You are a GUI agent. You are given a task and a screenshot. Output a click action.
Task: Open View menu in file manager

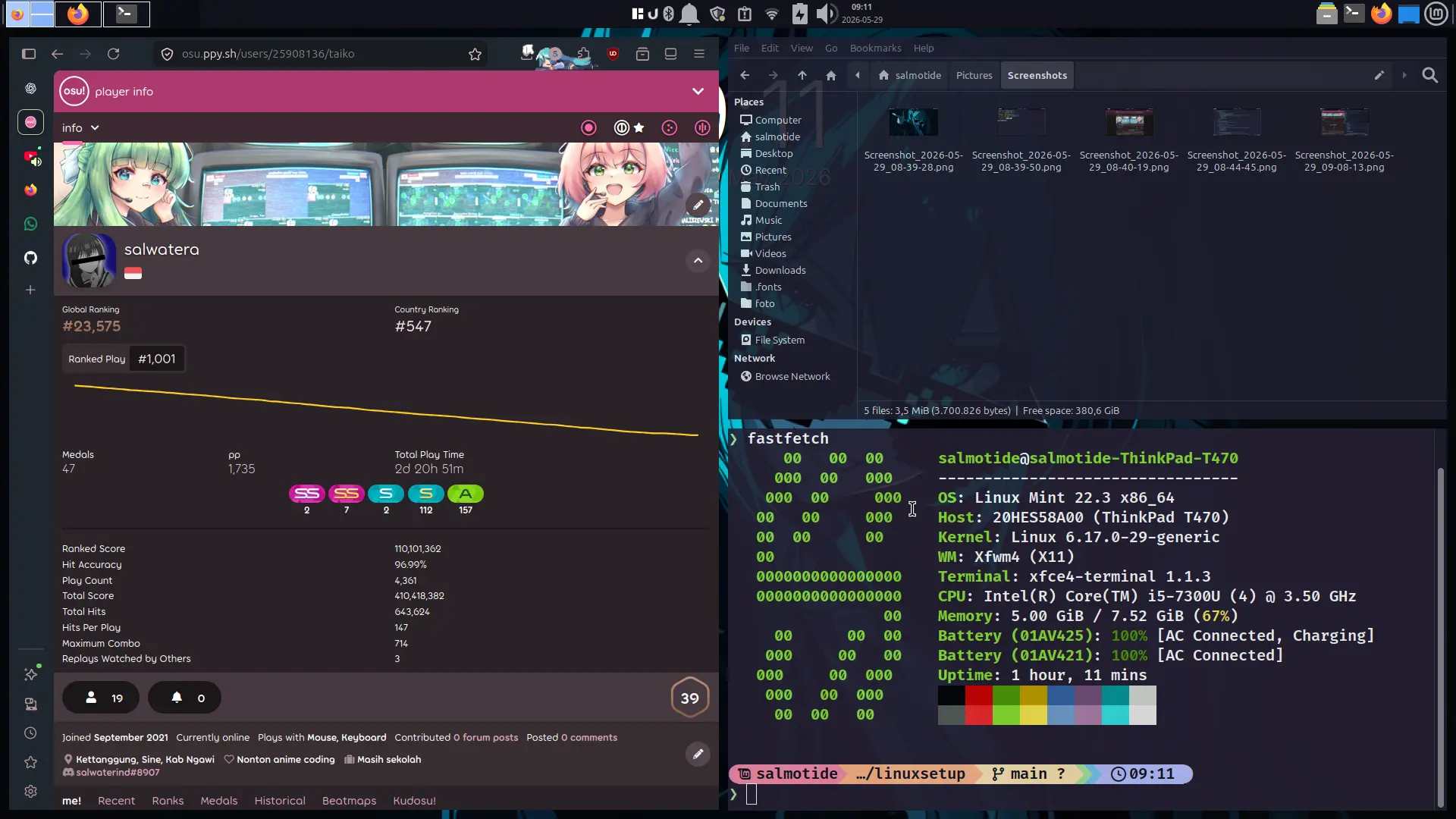[802, 48]
